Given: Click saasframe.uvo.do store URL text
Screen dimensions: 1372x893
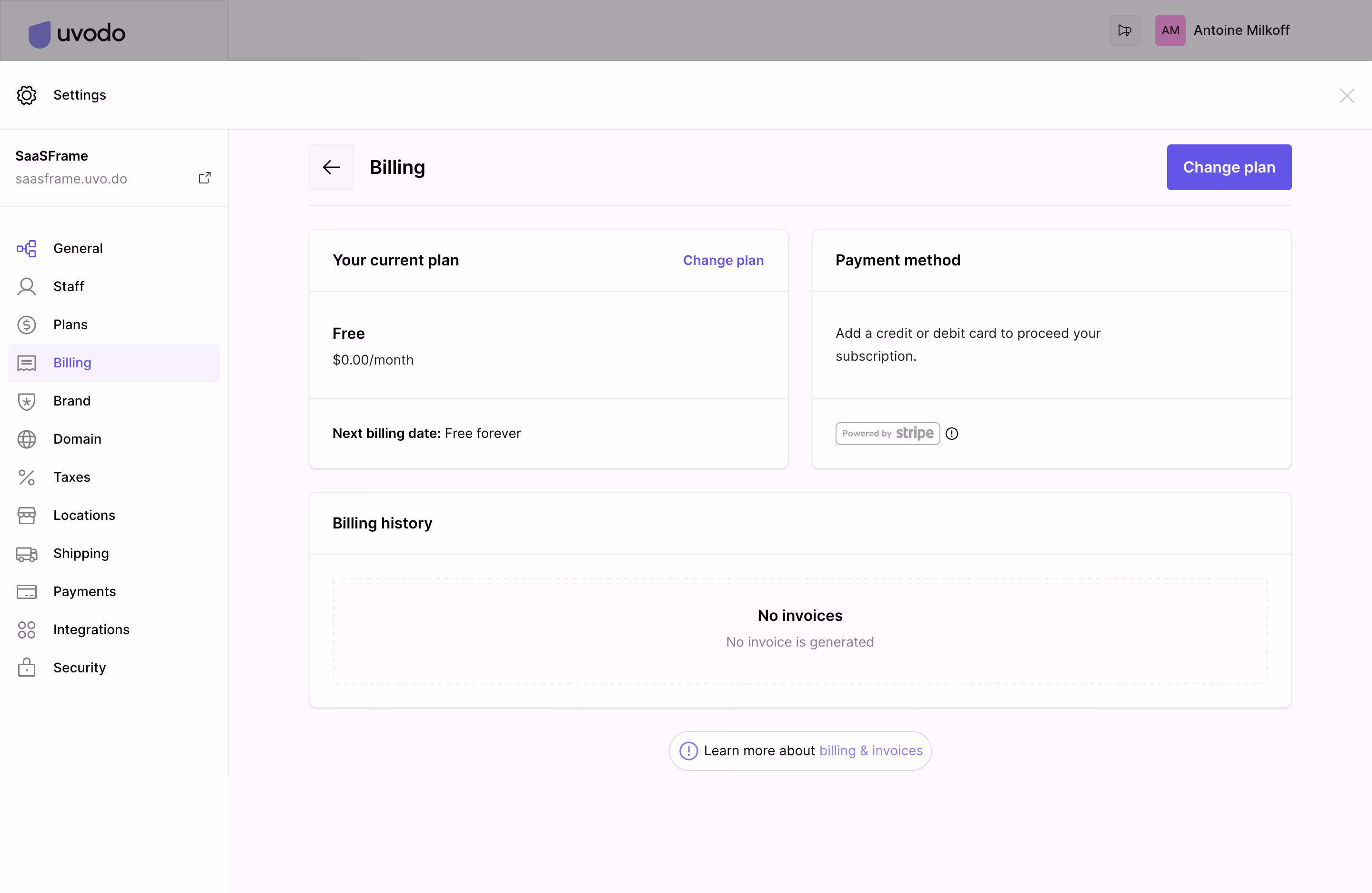Looking at the screenshot, I should click(71, 179).
